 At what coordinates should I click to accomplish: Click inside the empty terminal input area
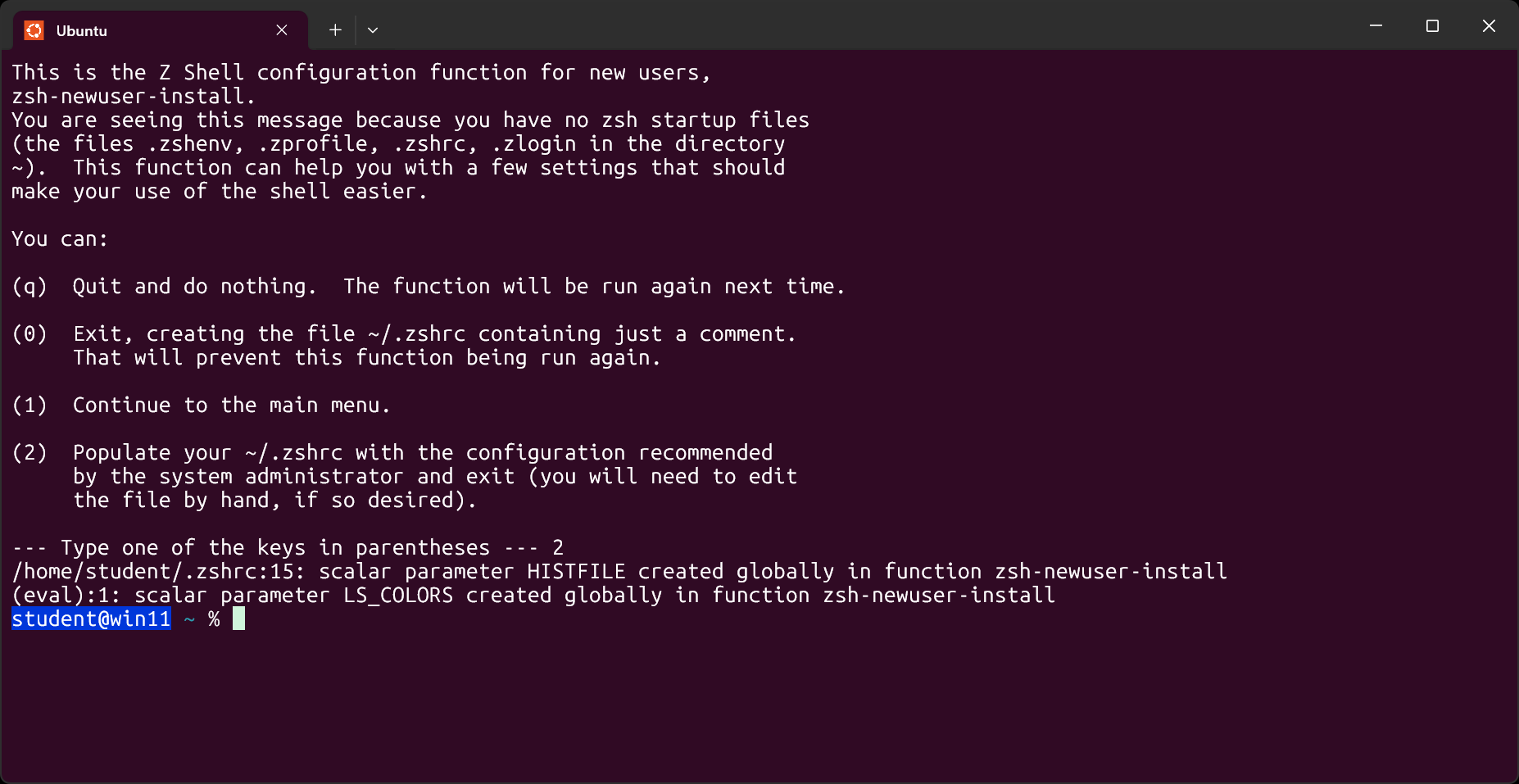pos(737,705)
